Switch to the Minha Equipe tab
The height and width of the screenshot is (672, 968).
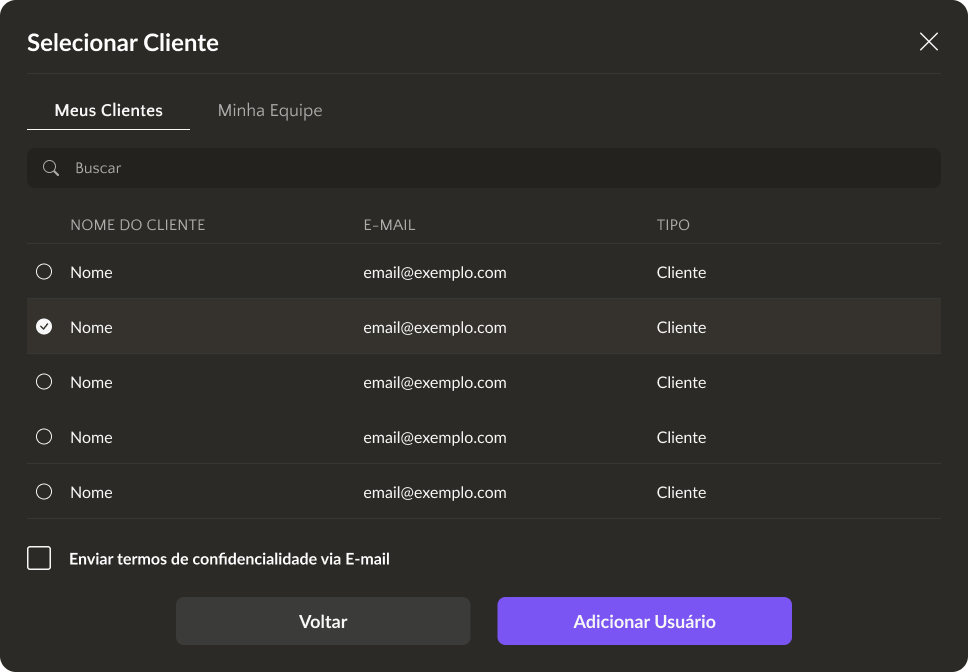270,110
